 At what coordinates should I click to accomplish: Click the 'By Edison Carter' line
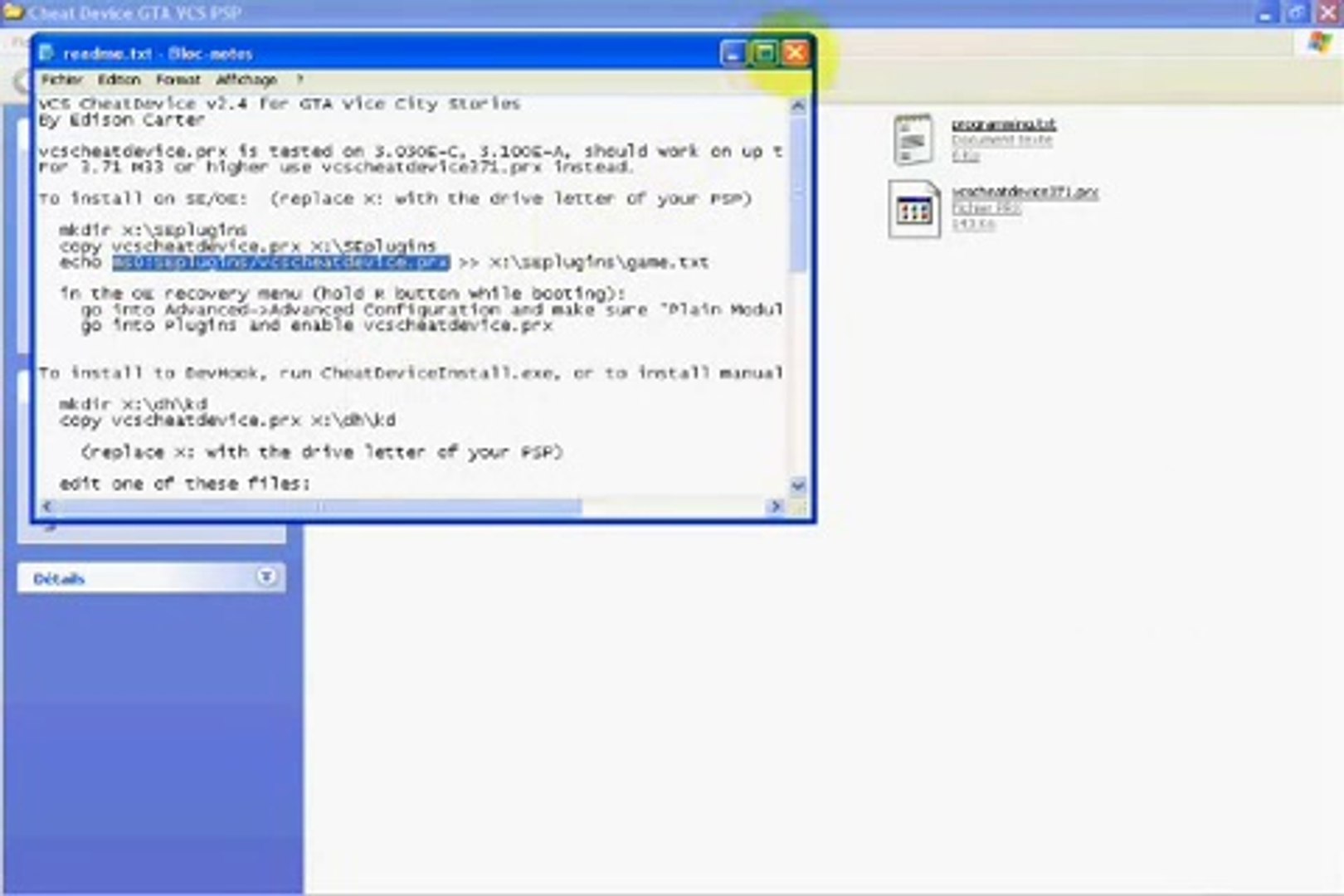[x=122, y=120]
